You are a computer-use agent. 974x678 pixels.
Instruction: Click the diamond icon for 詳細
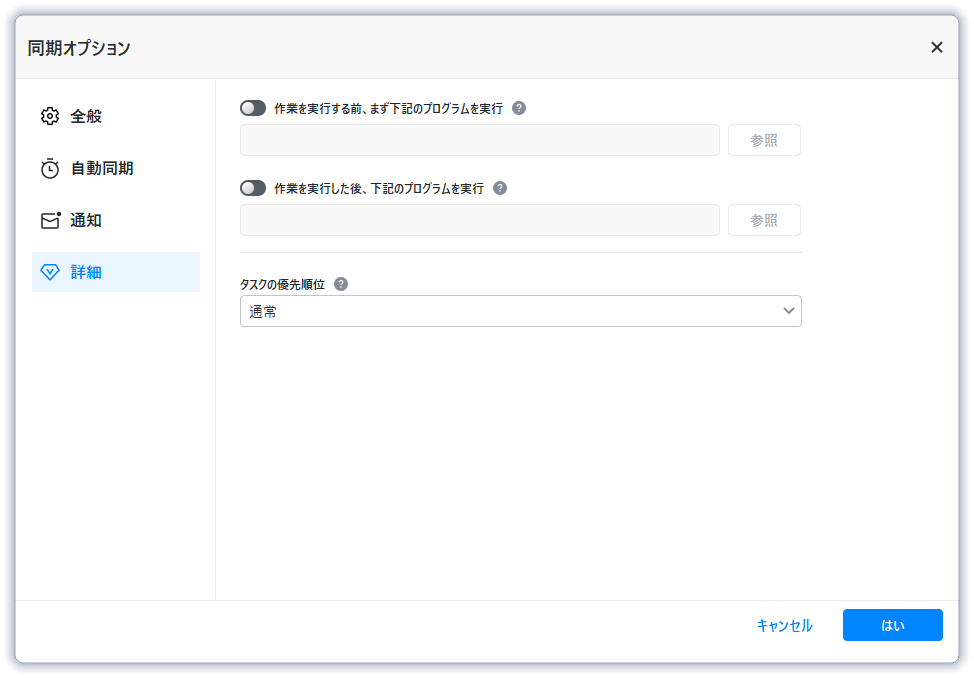[50, 272]
